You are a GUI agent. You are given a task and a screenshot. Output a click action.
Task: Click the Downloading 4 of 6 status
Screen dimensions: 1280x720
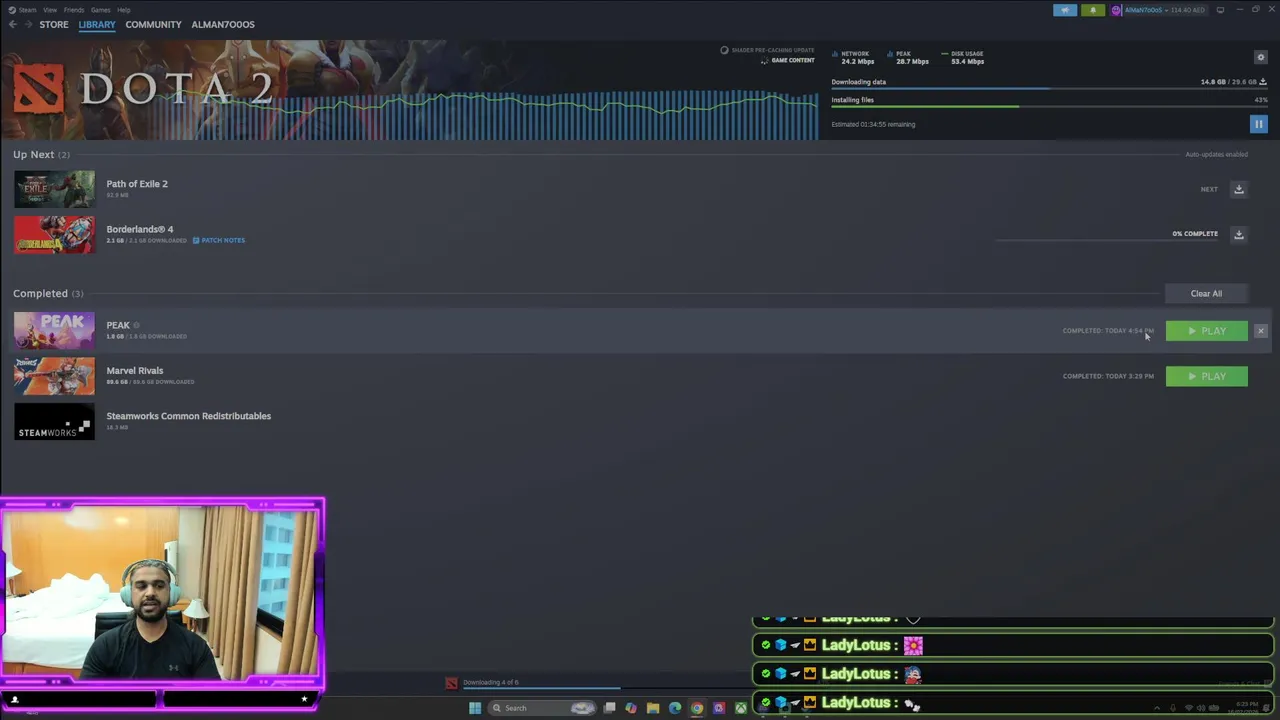[490, 682]
